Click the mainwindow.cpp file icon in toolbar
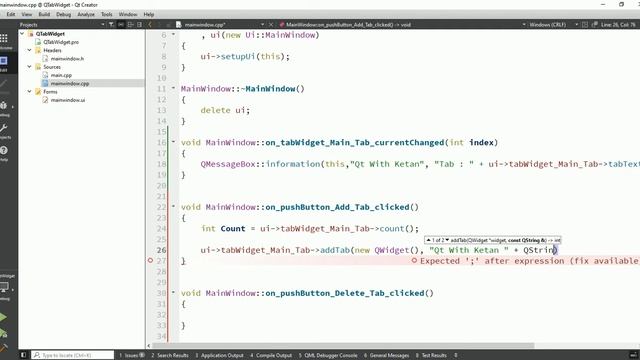 pos(179,24)
